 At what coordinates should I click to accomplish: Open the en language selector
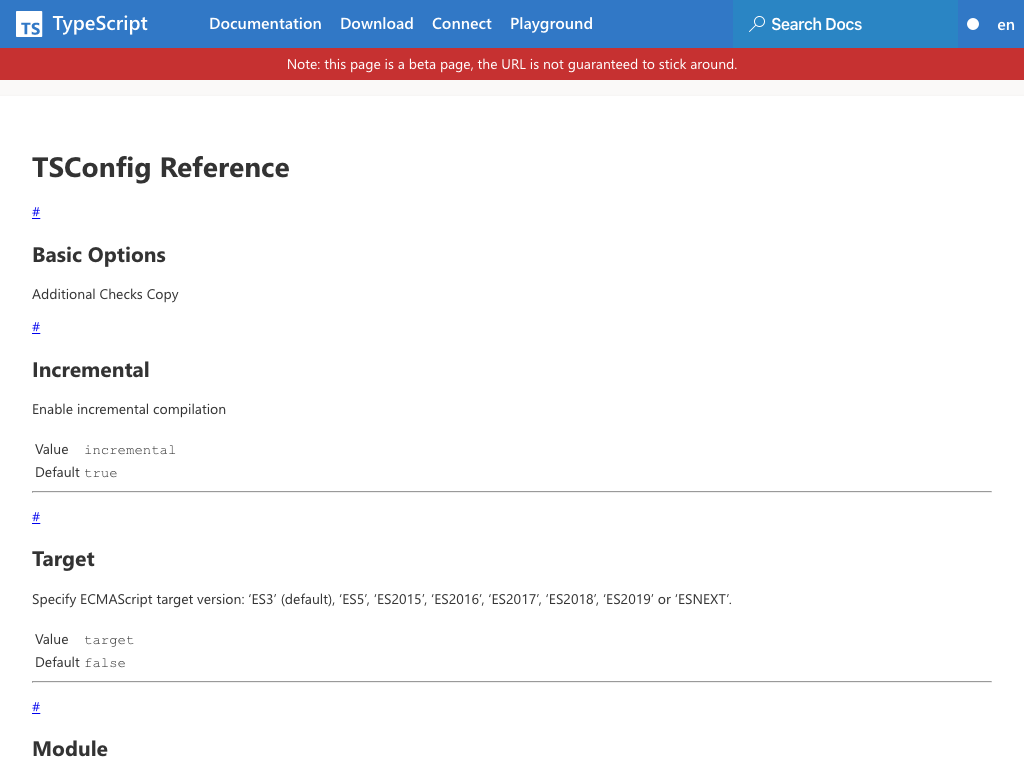(x=1006, y=25)
